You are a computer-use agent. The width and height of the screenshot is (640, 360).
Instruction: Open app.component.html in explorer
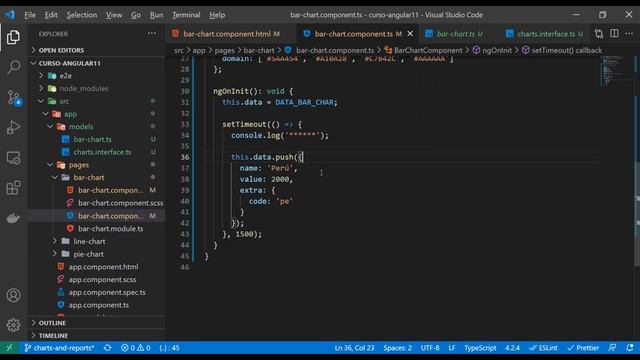coord(96,267)
